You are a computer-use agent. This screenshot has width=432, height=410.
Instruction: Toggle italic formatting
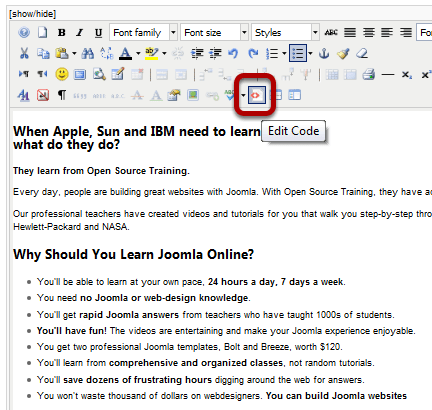point(79,33)
